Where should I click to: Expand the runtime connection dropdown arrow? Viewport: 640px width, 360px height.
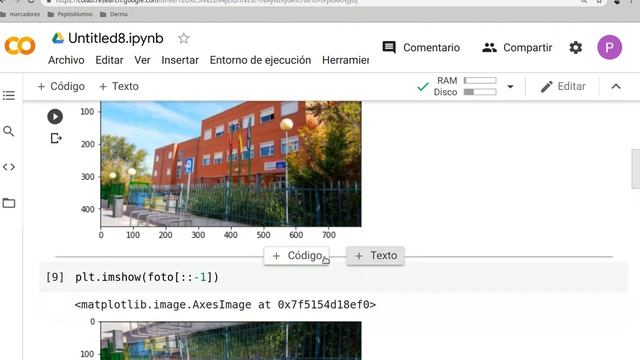coord(510,87)
